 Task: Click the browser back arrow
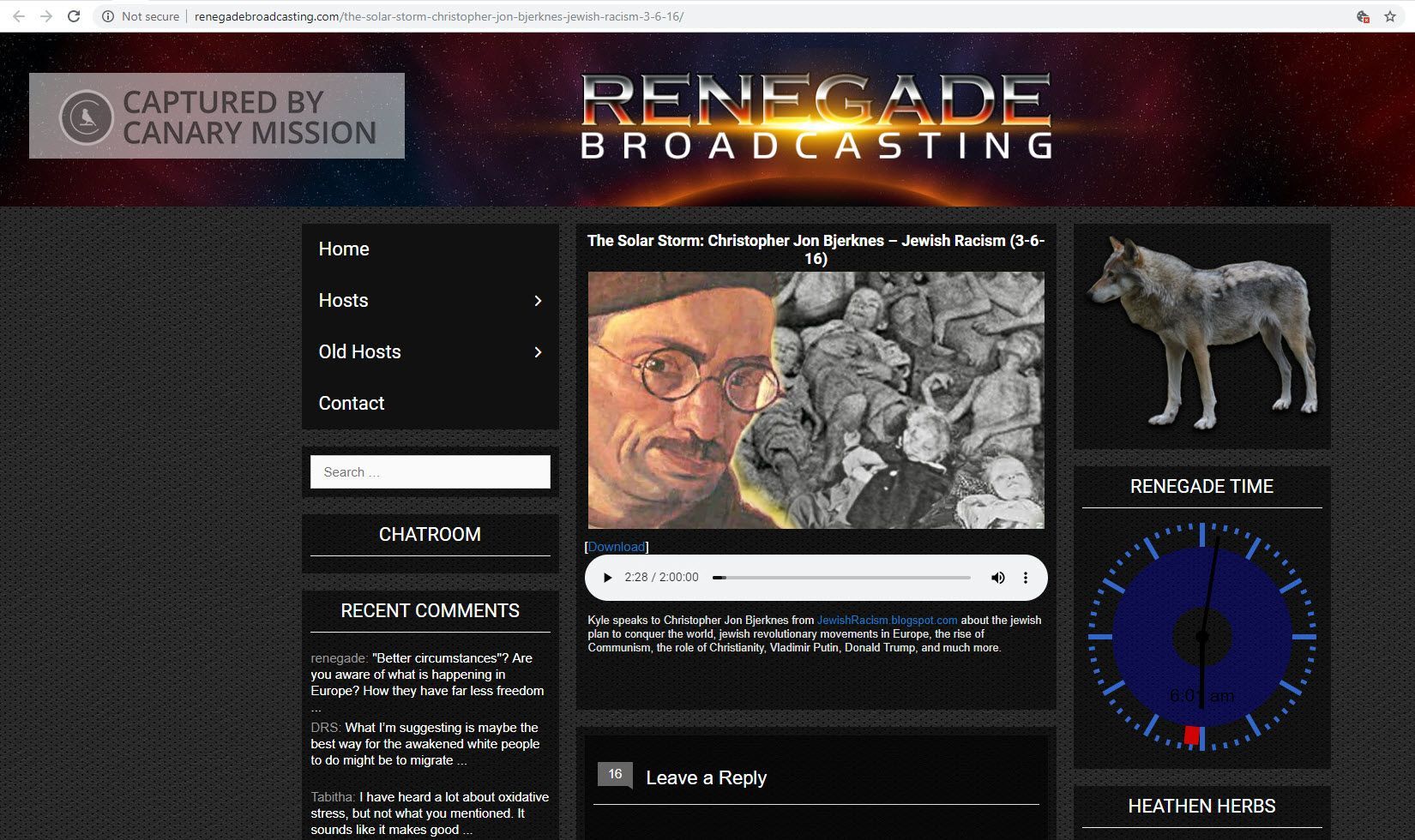pos(19,16)
